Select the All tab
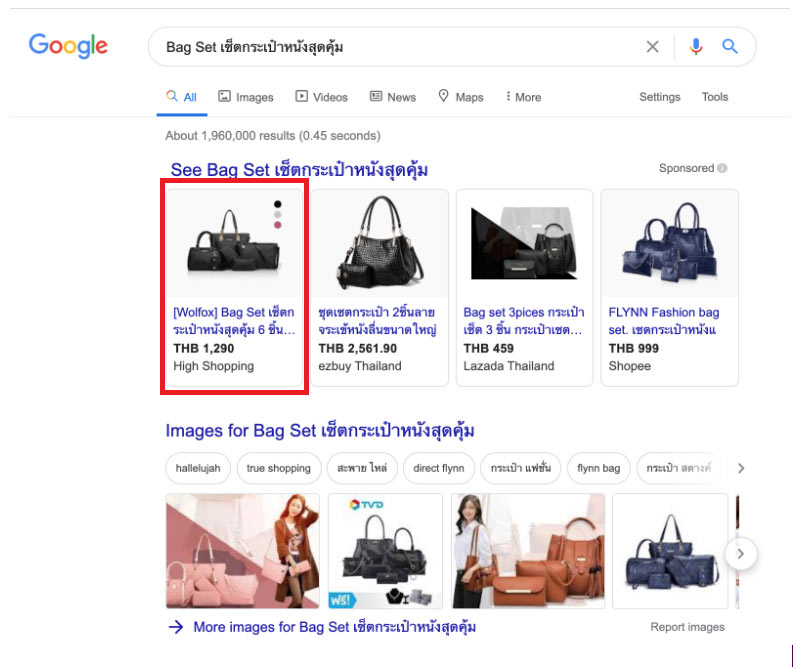Image resolution: width=793 pixels, height=671 pixels. (182, 97)
